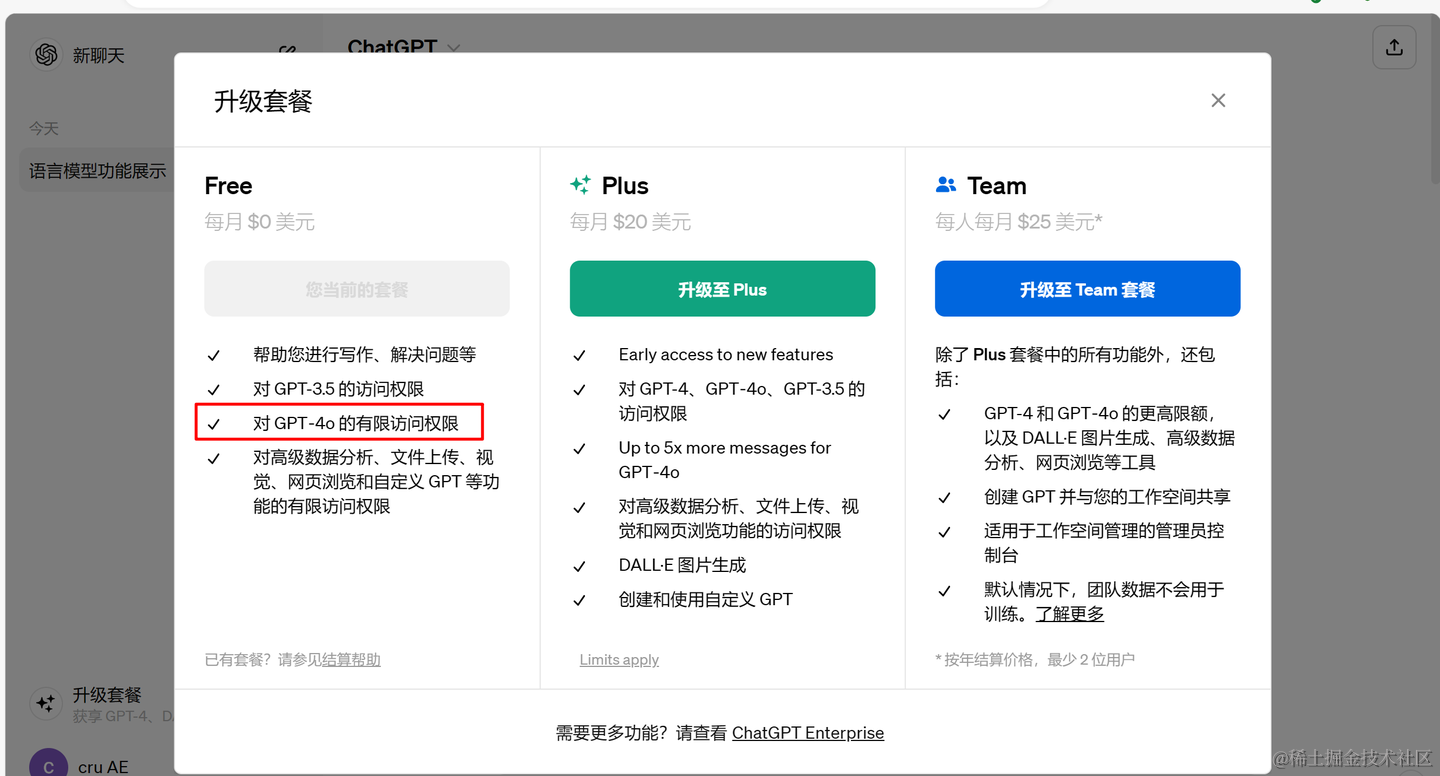Click the 每月 $0 美元 price text
The width and height of the screenshot is (1440, 776).
[260, 222]
